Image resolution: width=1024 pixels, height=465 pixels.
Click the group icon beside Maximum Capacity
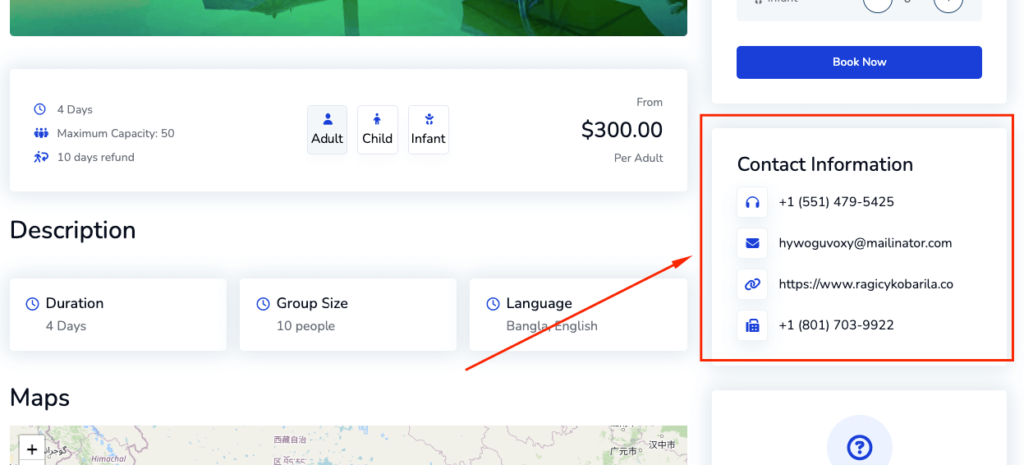41,133
